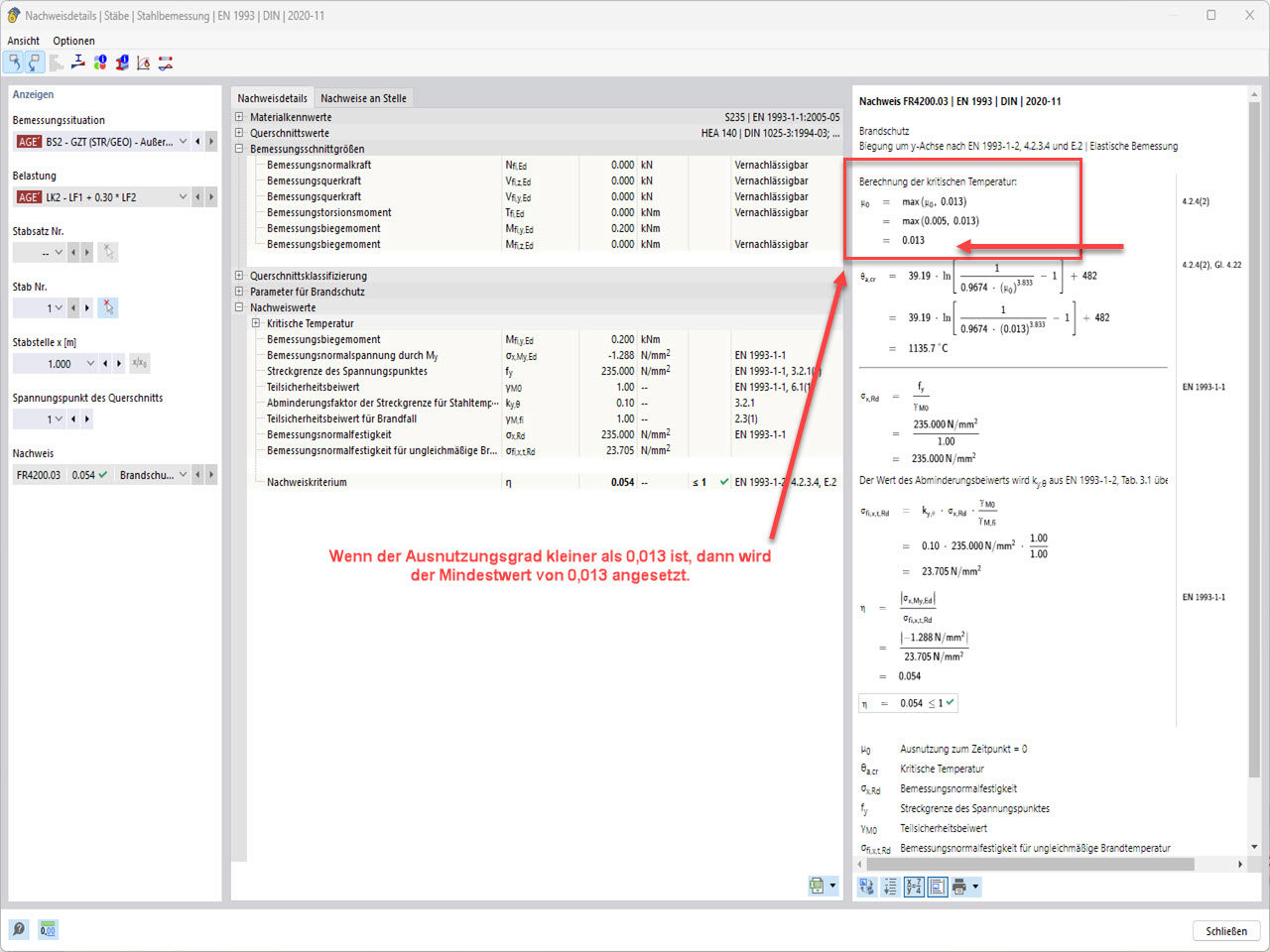The width and height of the screenshot is (1270, 952).
Task: Click the diagram curve icon in the toolbar
Action: point(143,61)
